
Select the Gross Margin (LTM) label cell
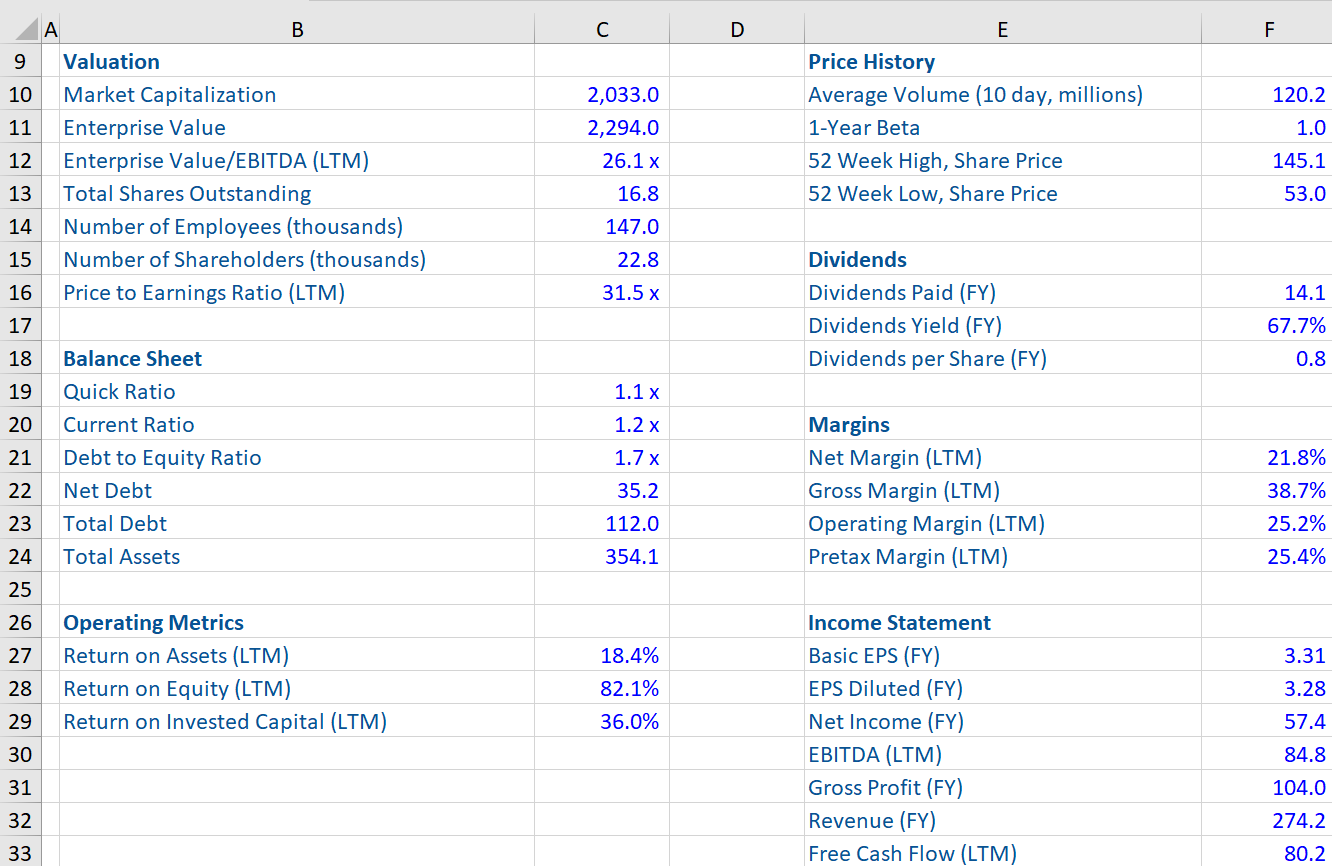pyautogui.click(x=904, y=491)
